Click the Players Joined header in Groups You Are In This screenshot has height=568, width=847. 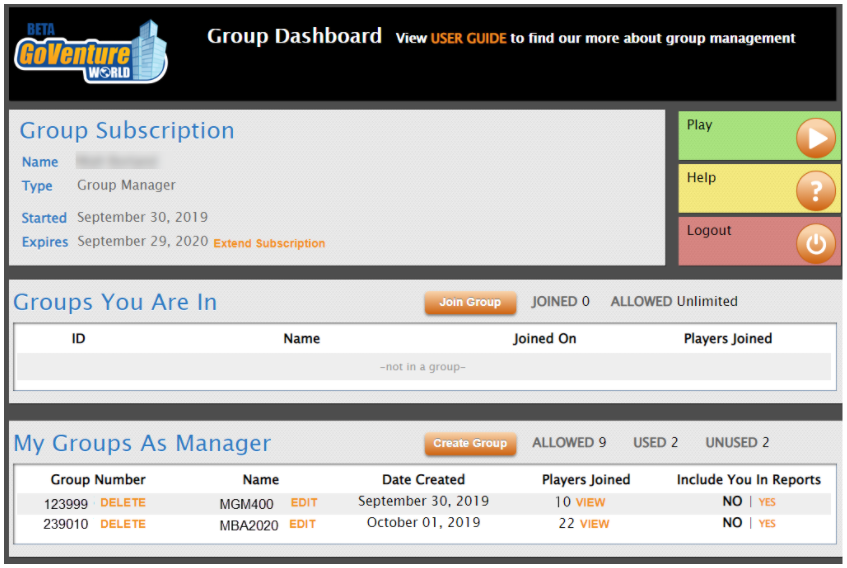click(x=728, y=339)
